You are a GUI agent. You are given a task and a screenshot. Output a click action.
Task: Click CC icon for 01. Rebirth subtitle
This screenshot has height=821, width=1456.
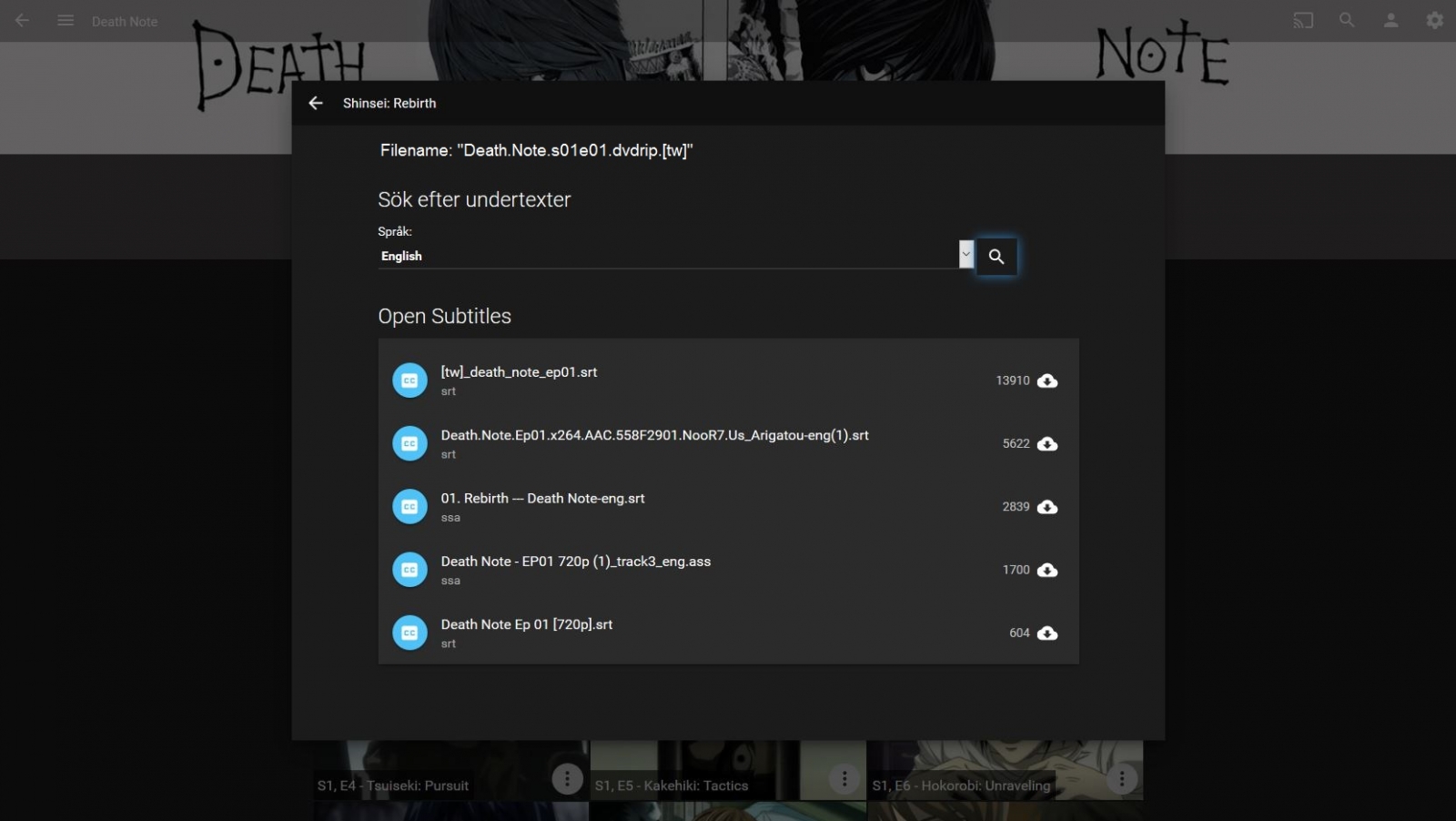click(x=409, y=507)
